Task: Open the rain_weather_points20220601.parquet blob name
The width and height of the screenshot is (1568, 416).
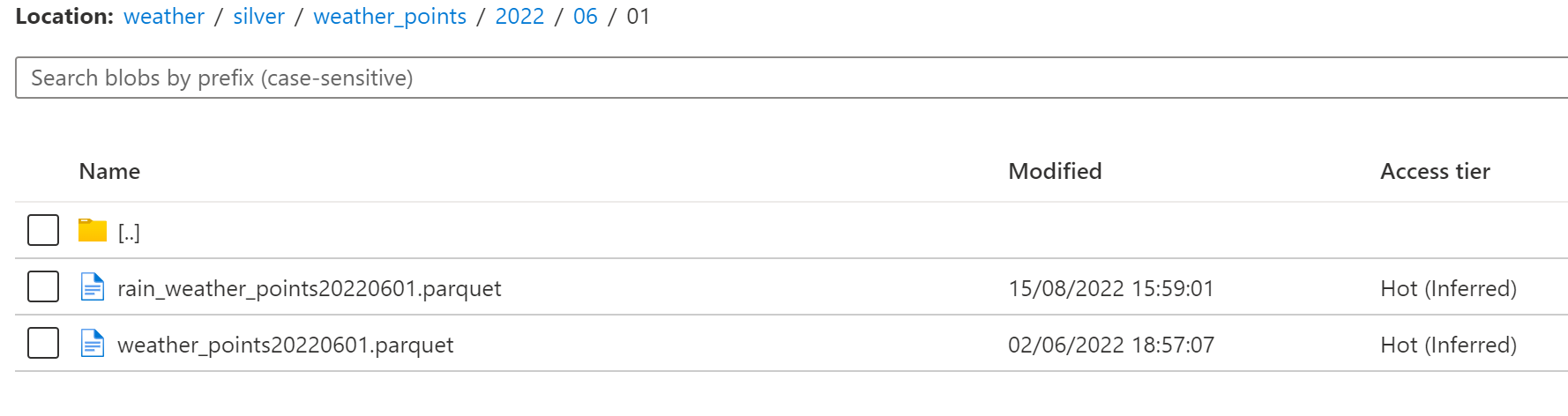Action: (309, 289)
